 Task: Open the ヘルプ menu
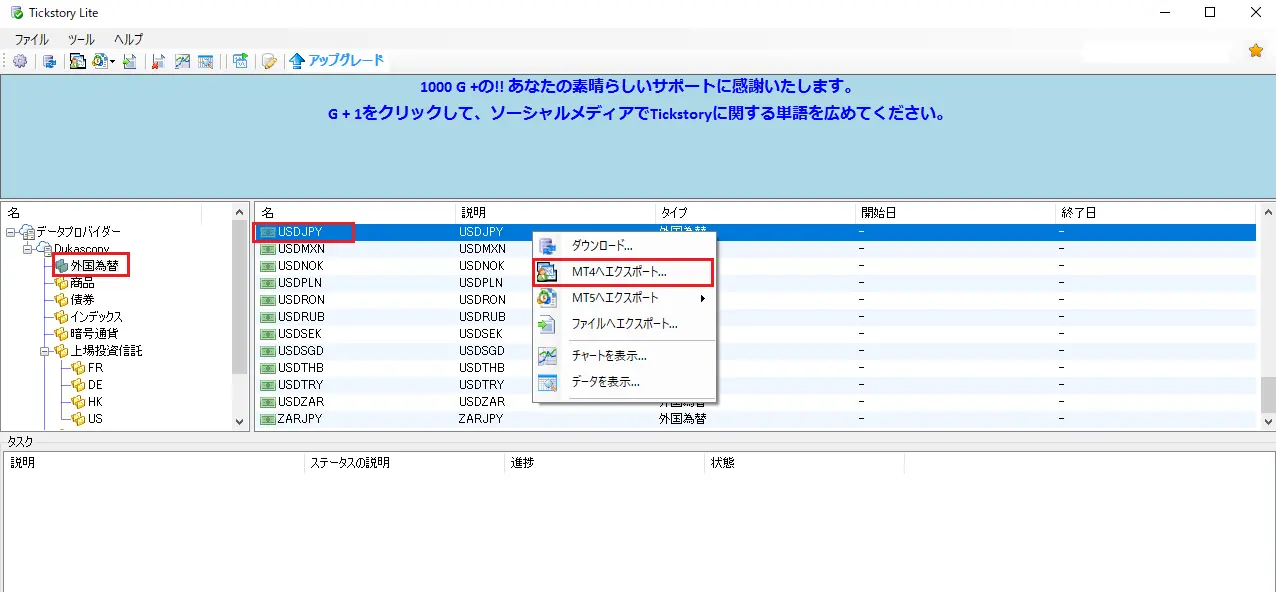point(128,39)
